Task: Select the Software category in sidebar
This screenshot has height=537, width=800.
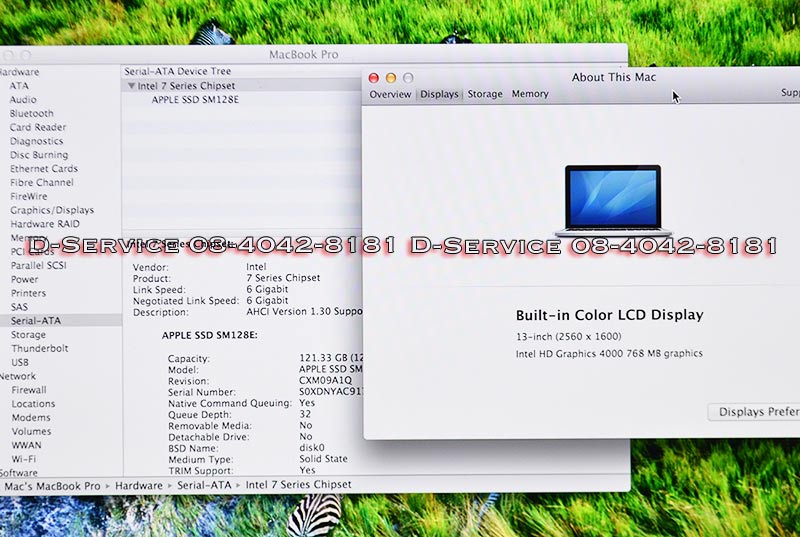Action: point(19,472)
